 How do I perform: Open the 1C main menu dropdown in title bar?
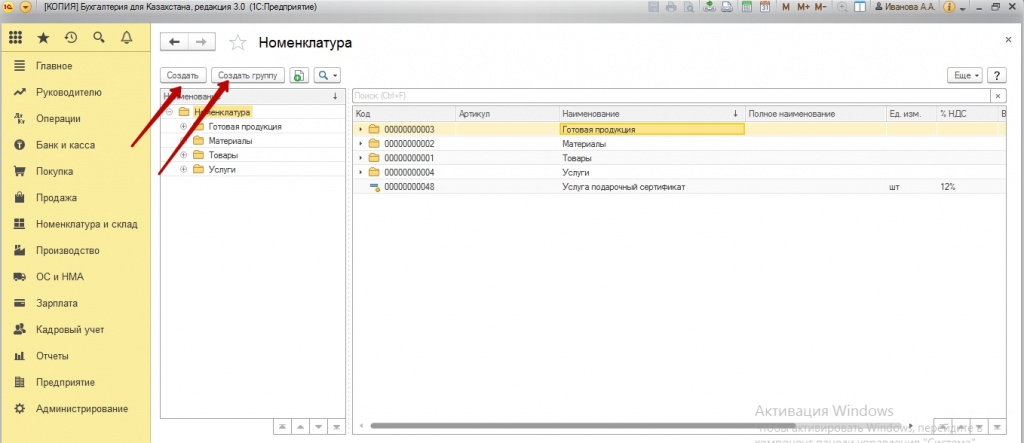click(x=25, y=7)
